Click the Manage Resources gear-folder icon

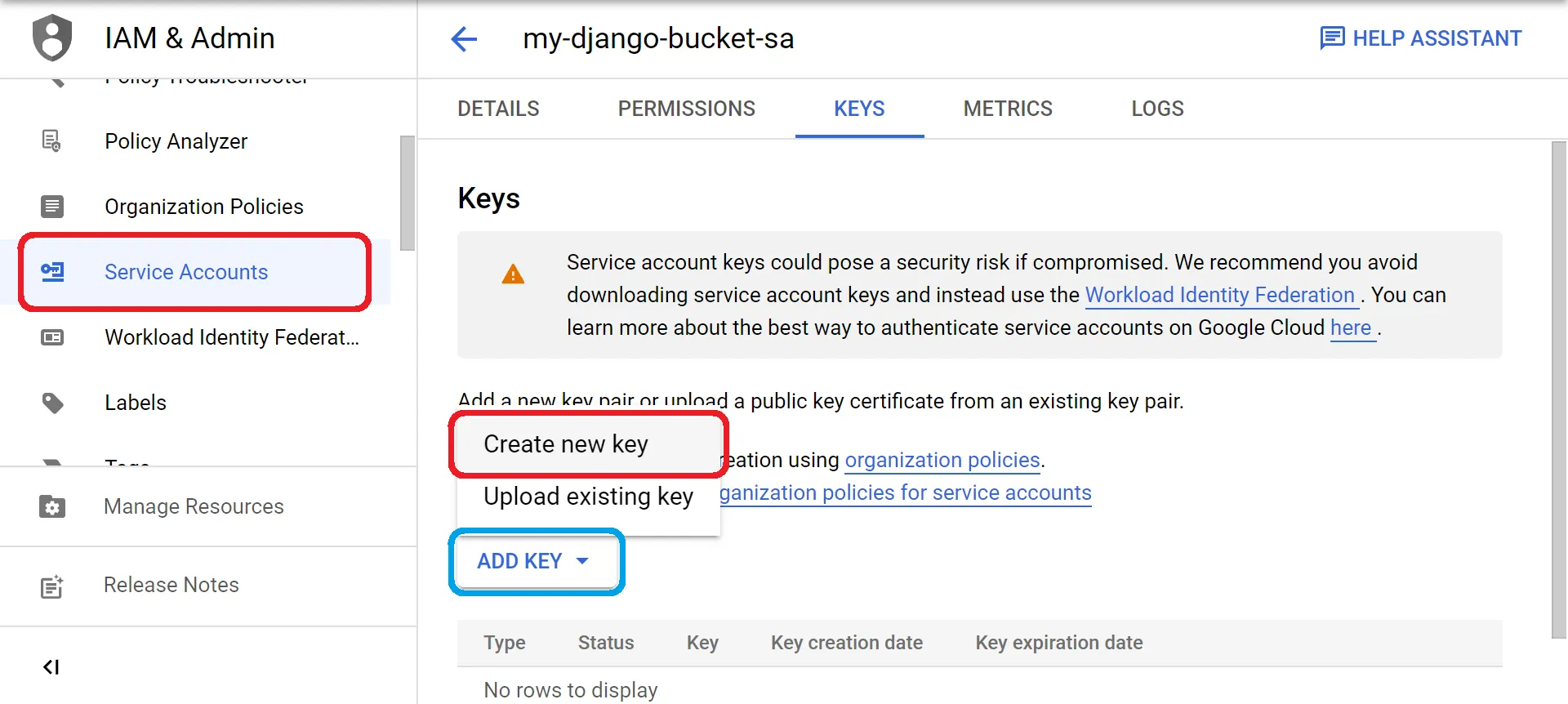pyautogui.click(x=52, y=506)
